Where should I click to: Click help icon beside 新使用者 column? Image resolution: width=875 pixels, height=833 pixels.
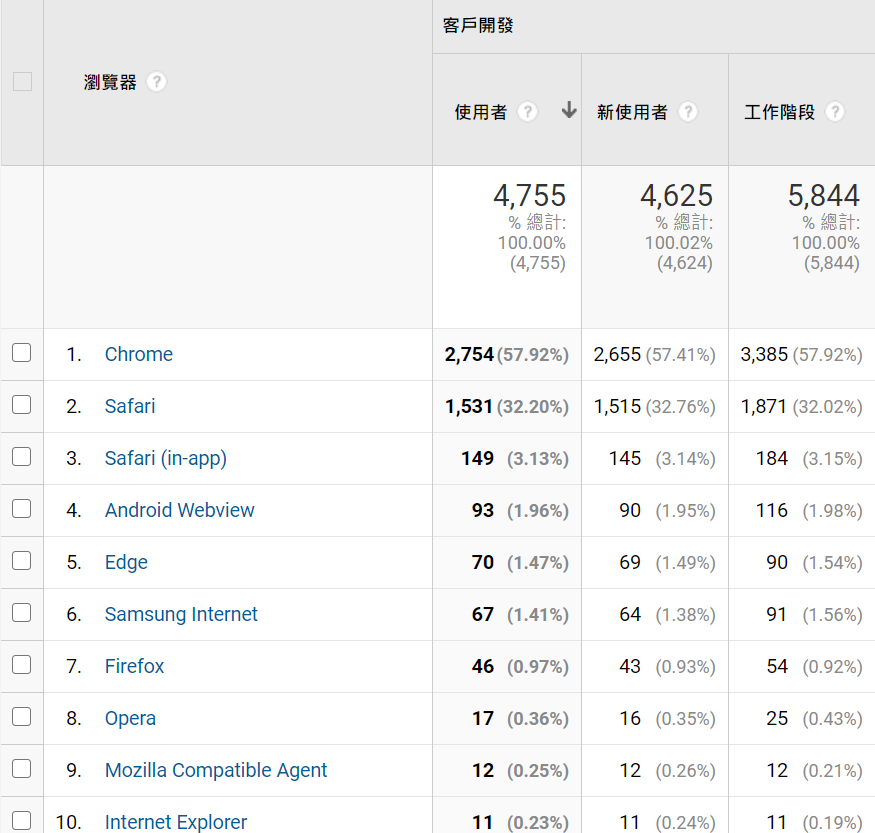688,112
